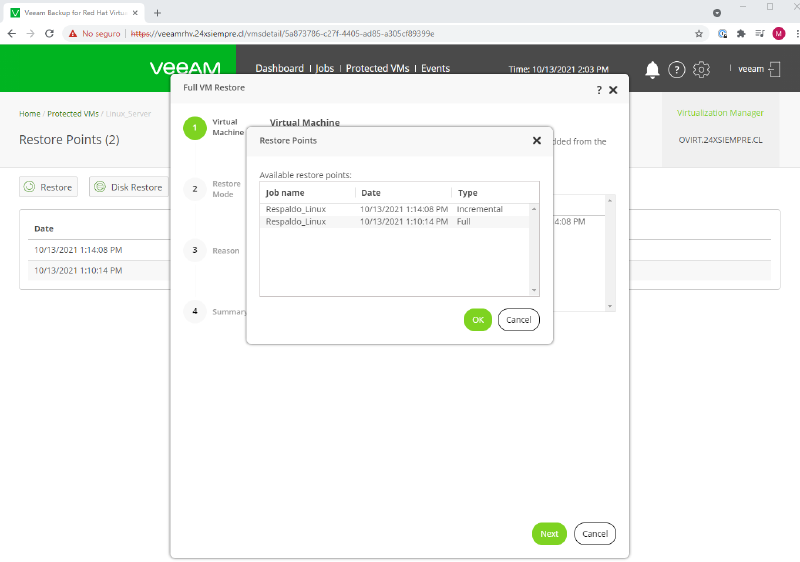Go back in browser history
This screenshot has height=562, width=800.
pyautogui.click(x=12, y=34)
